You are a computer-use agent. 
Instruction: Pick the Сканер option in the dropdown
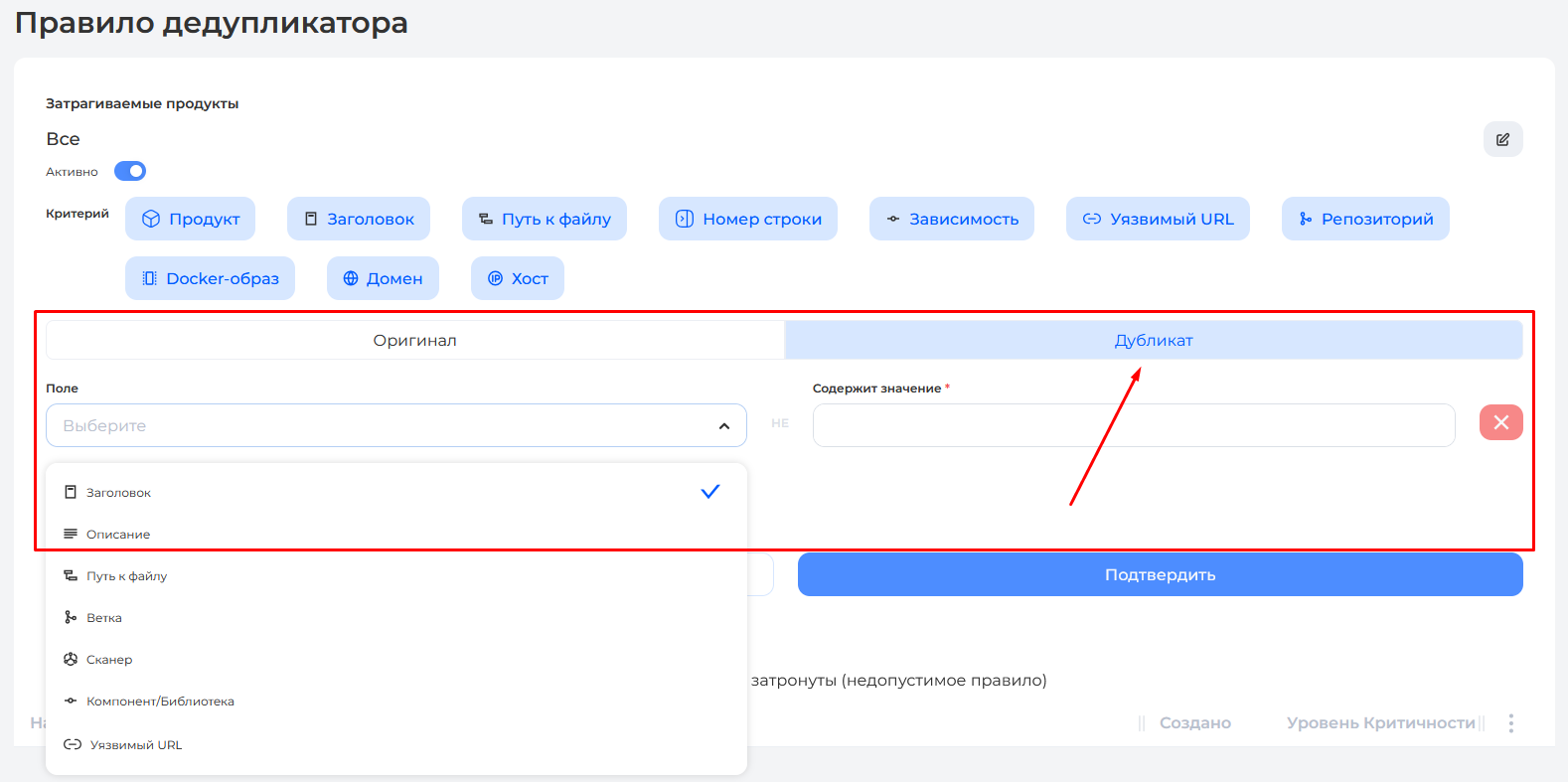(x=109, y=660)
